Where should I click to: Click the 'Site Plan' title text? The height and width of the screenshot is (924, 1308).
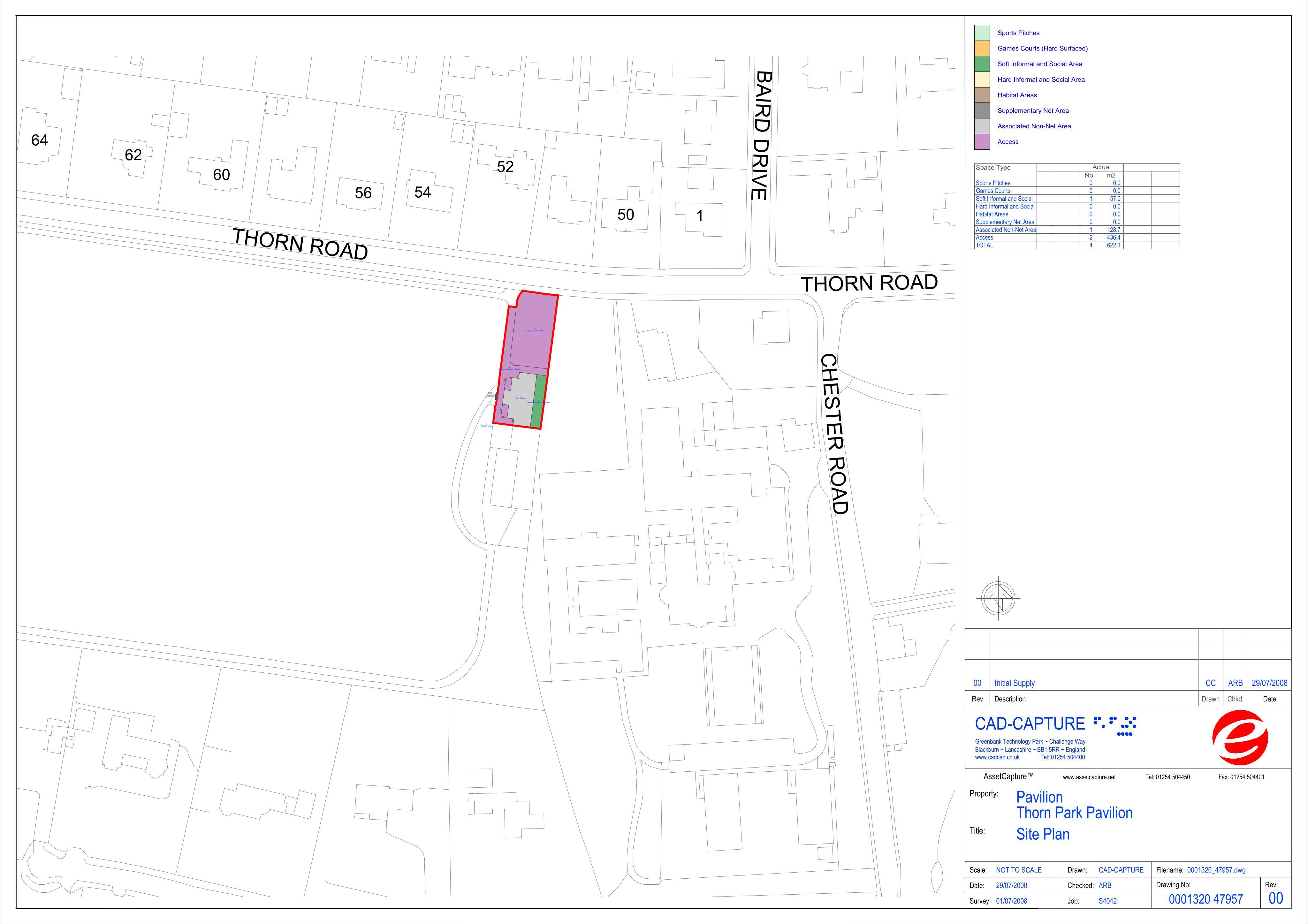[x=1043, y=834]
